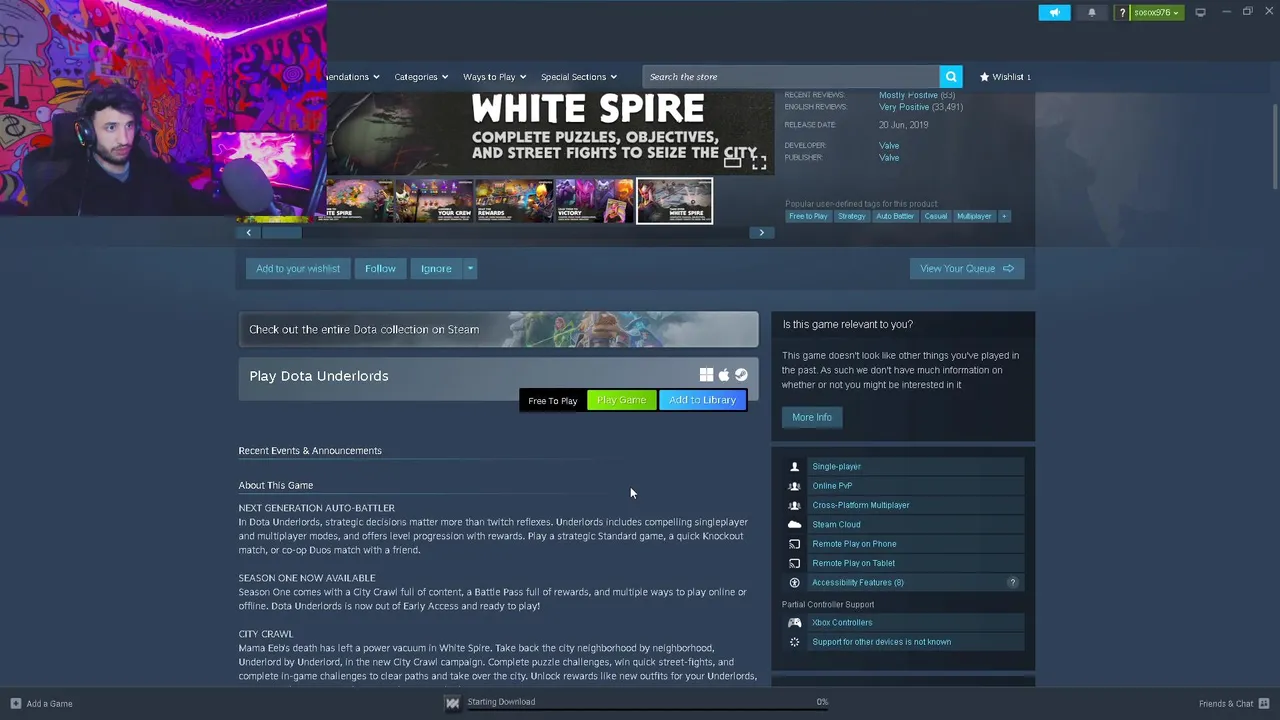This screenshot has height=720, width=1280.
Task: Click the SteamOS platform icon
Action: tap(741, 375)
